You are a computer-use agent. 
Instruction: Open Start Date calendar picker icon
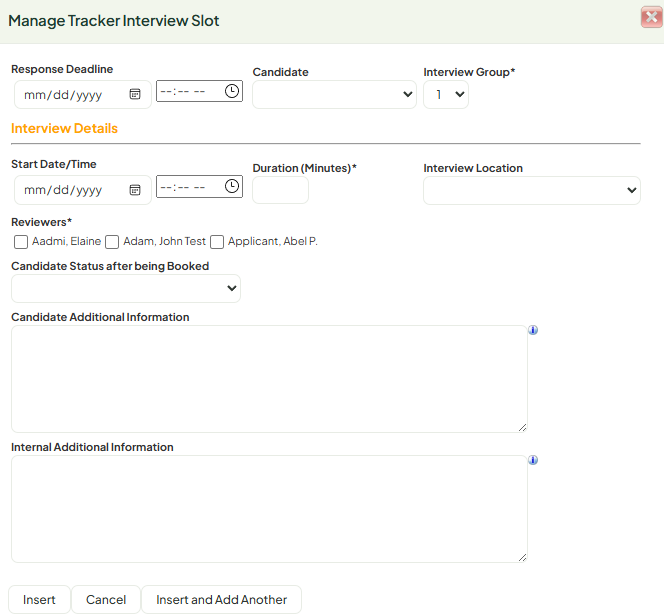pos(135,190)
